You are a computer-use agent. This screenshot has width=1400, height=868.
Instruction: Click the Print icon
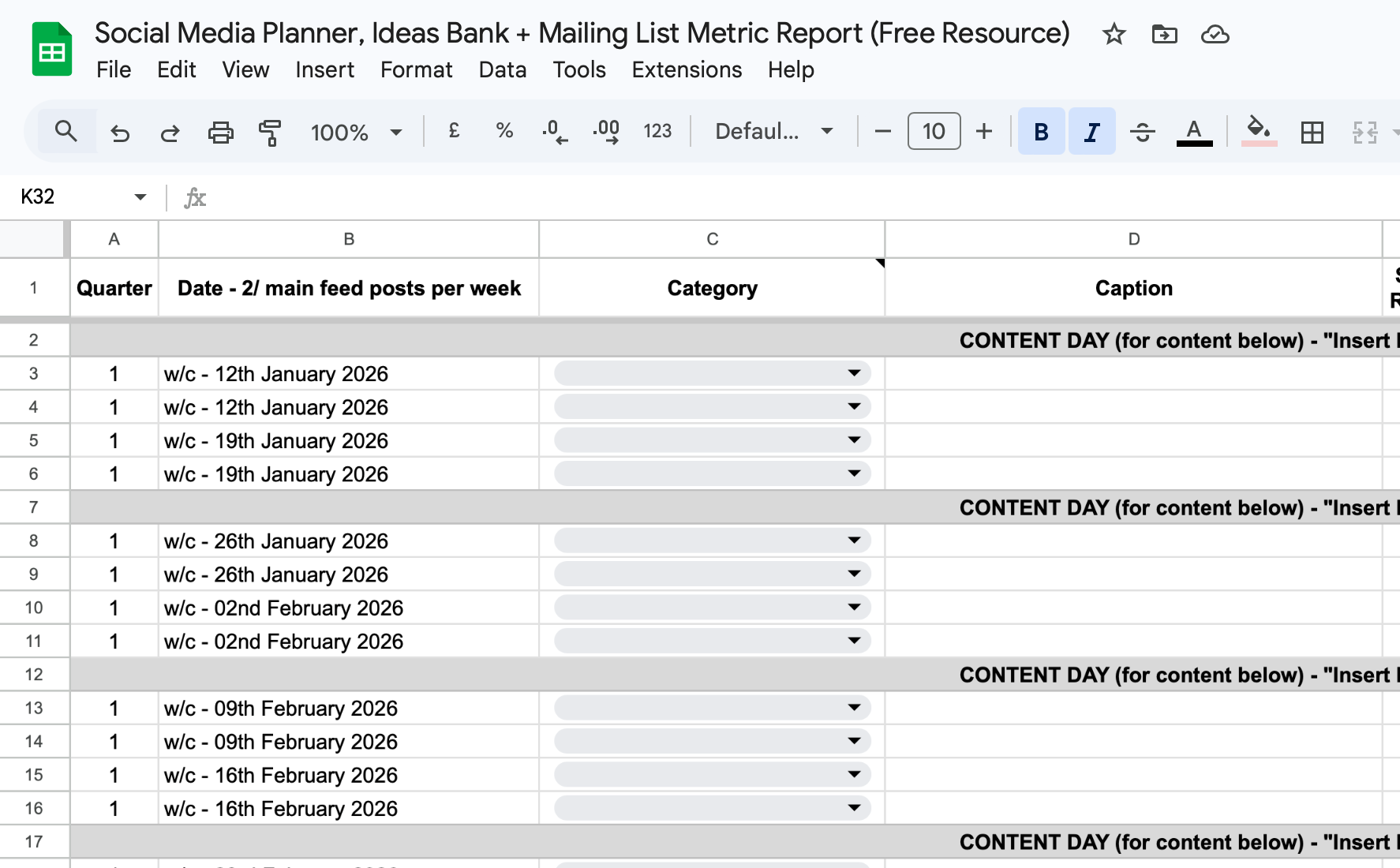(x=220, y=132)
